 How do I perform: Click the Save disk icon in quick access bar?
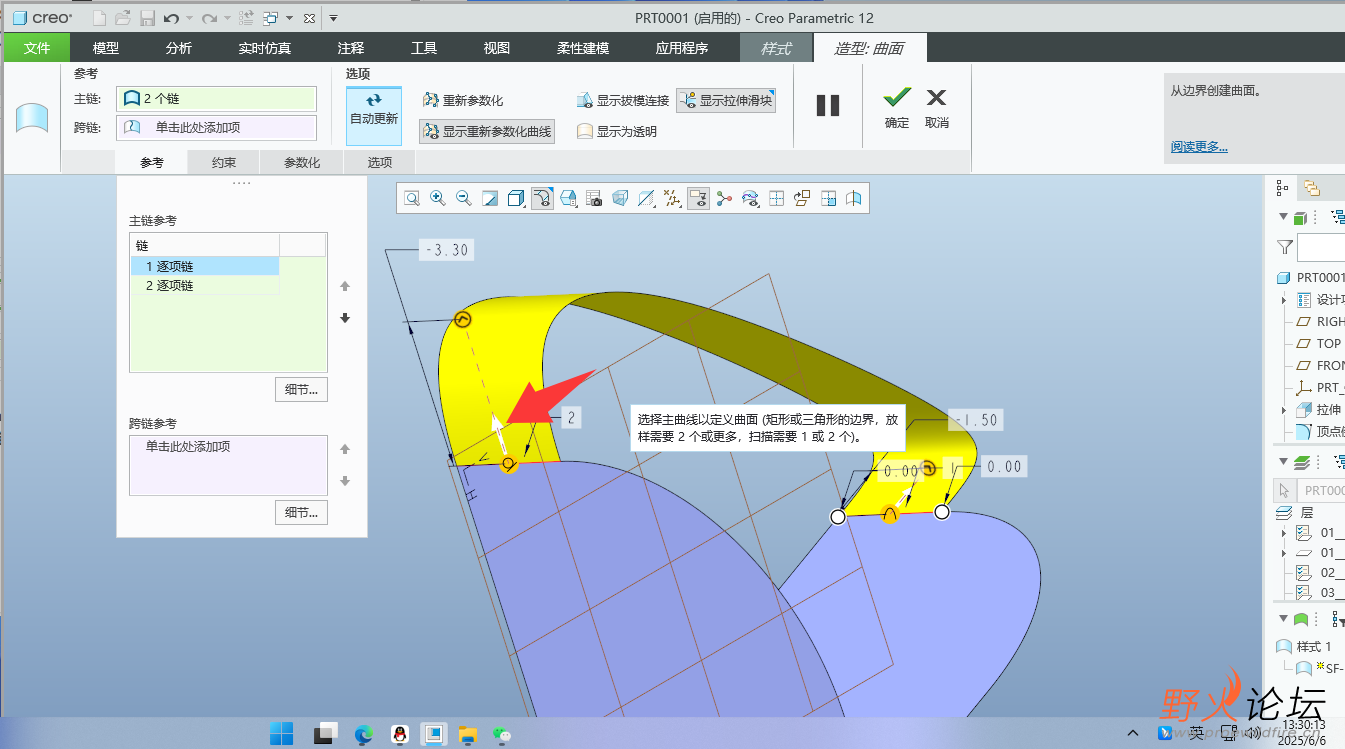point(147,18)
